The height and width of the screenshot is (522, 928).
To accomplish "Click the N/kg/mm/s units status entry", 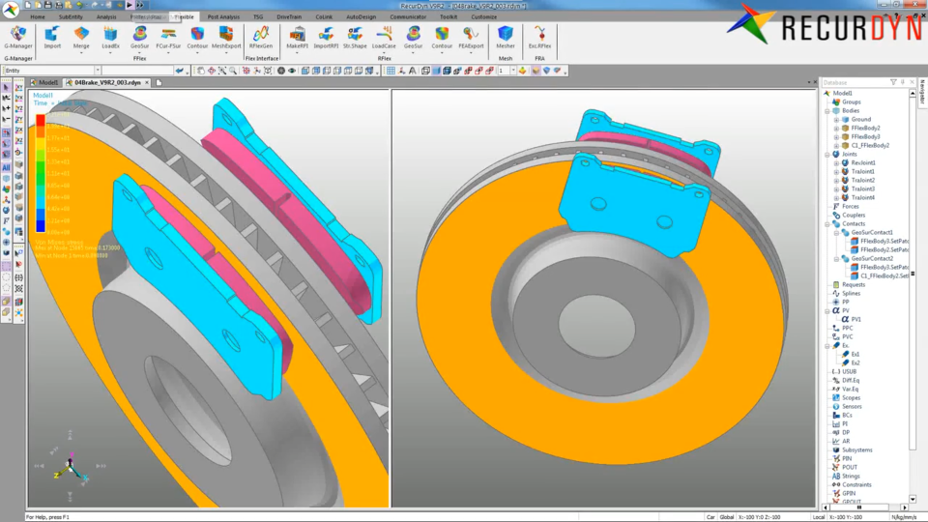I will (904, 517).
